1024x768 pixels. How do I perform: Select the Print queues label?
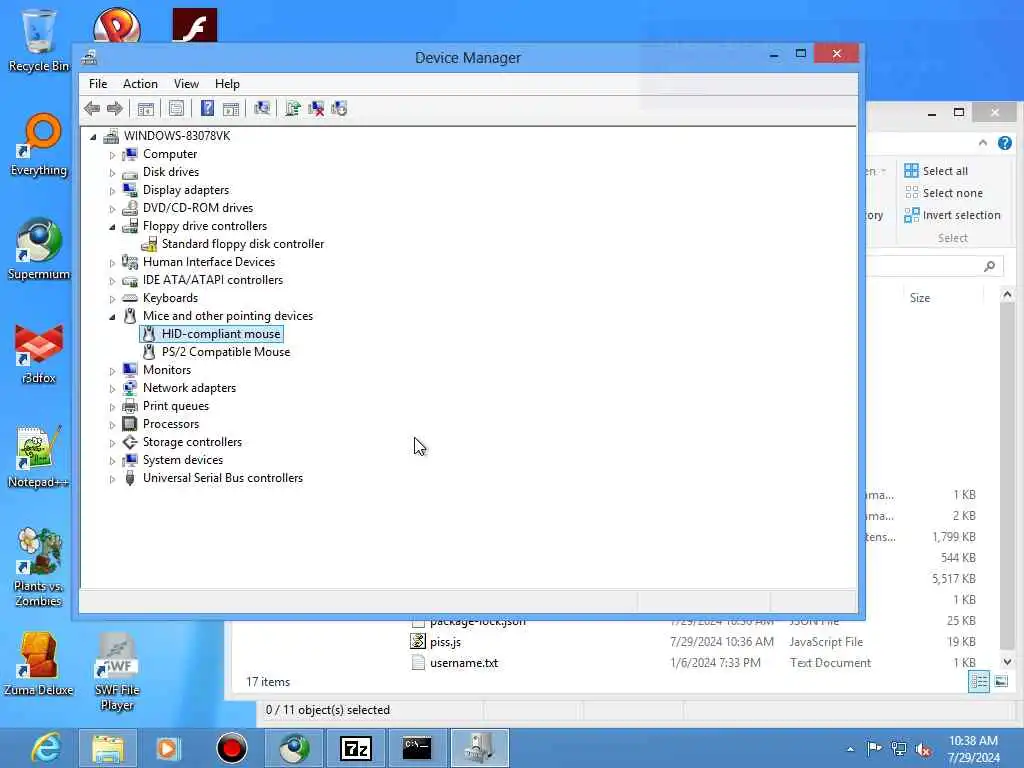point(176,406)
